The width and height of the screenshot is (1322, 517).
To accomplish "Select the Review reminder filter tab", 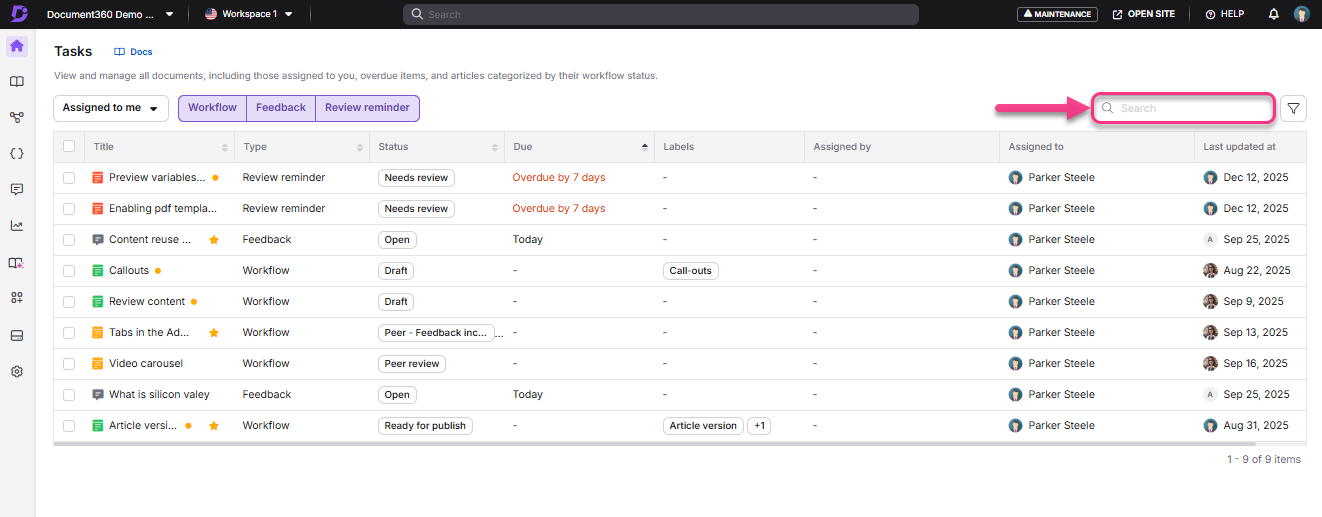I will (367, 108).
